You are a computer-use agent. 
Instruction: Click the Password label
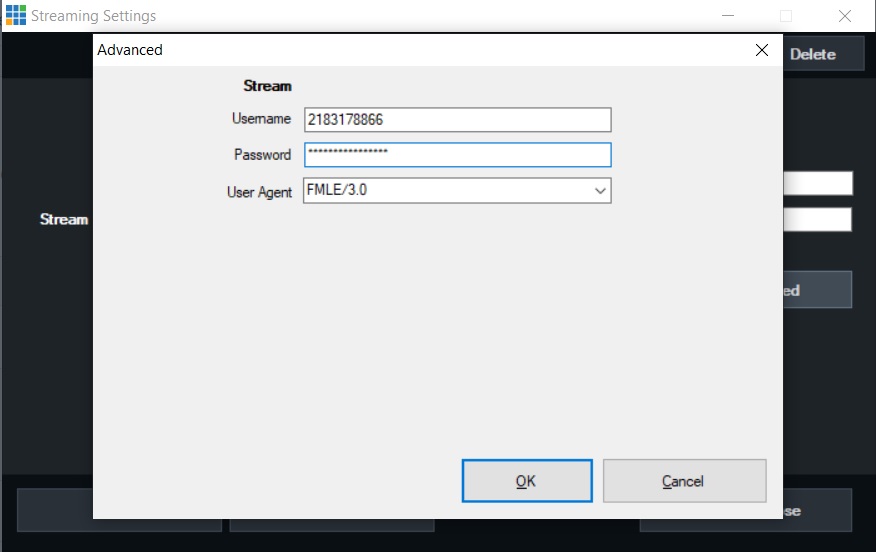tap(262, 154)
